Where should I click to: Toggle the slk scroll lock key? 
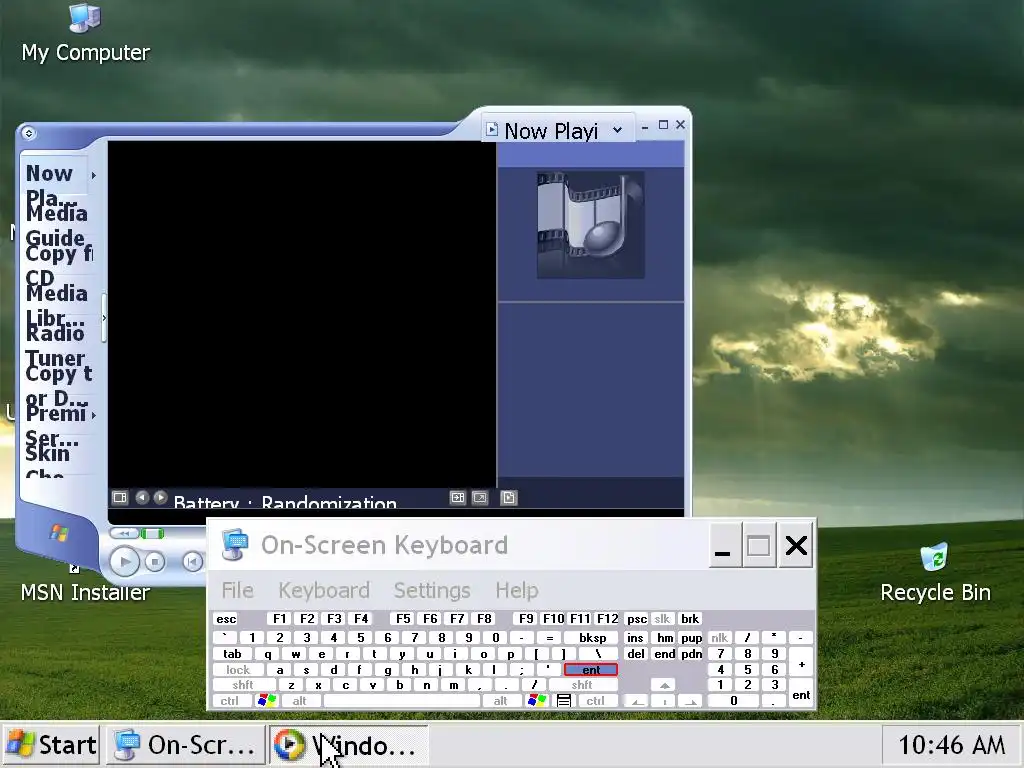[662, 619]
